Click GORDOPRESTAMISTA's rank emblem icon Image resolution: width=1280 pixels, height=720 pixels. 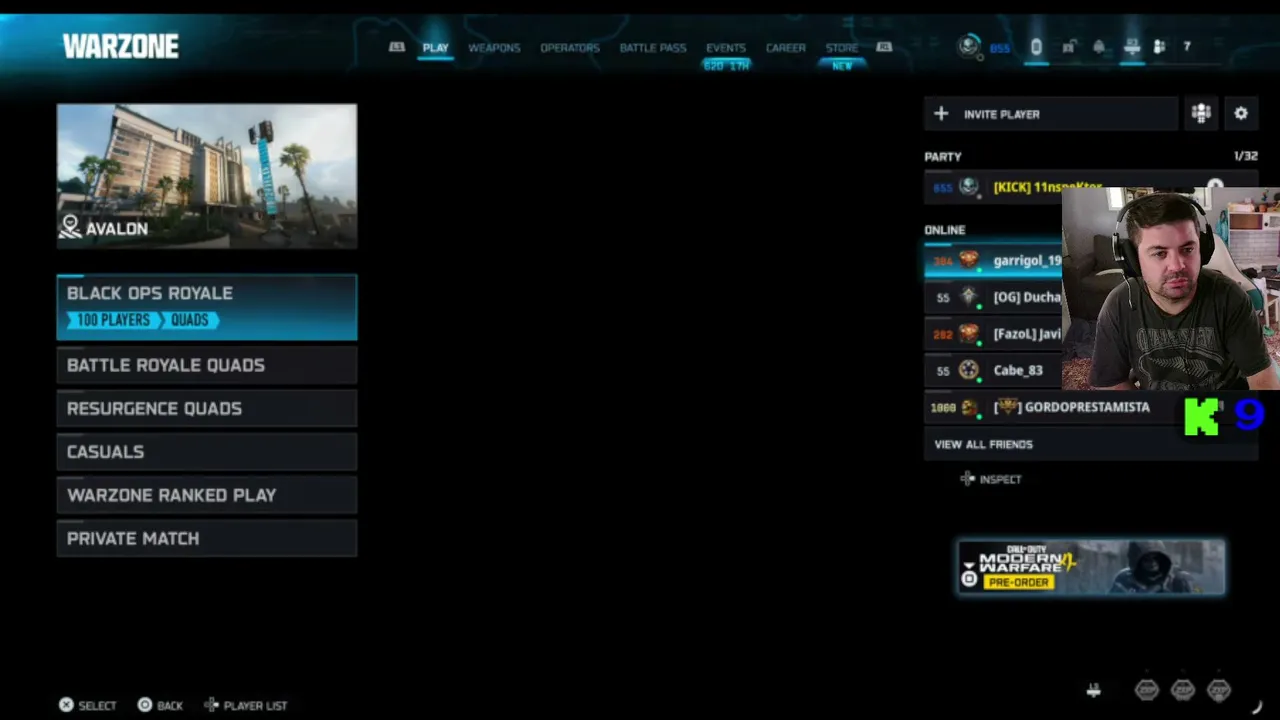968,407
